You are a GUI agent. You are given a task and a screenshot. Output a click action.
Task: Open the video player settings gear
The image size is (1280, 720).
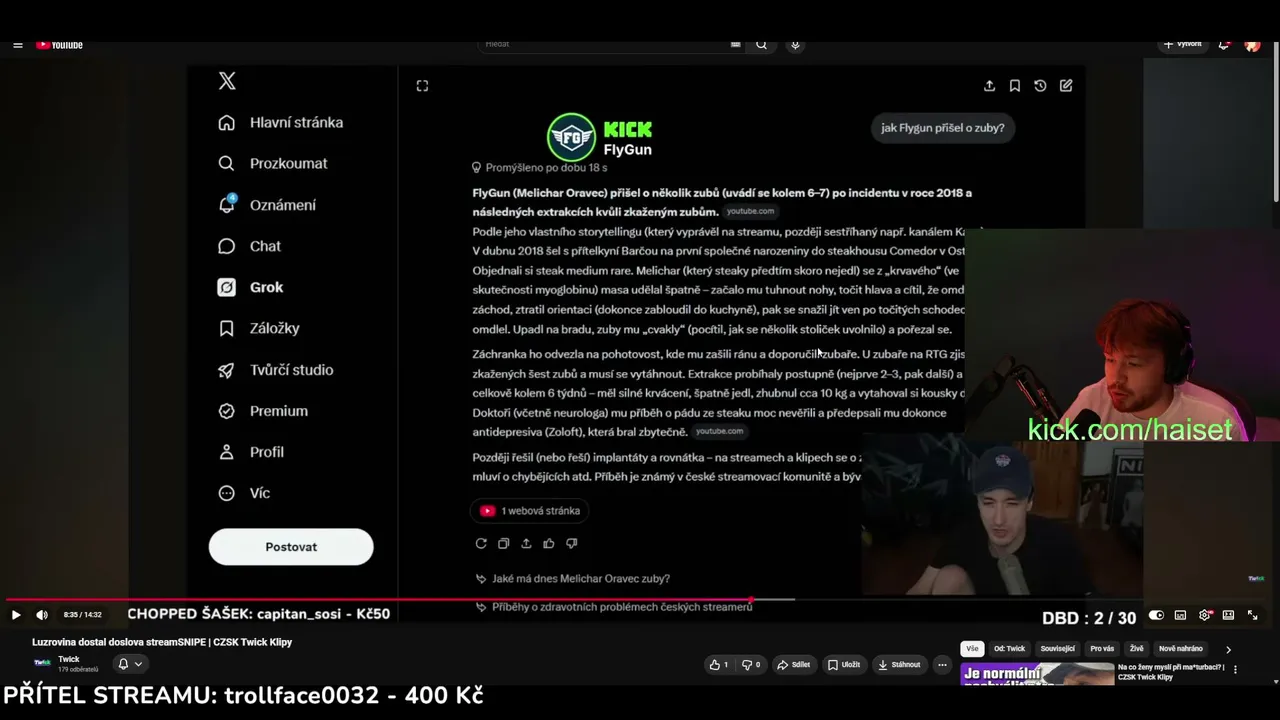click(1204, 615)
